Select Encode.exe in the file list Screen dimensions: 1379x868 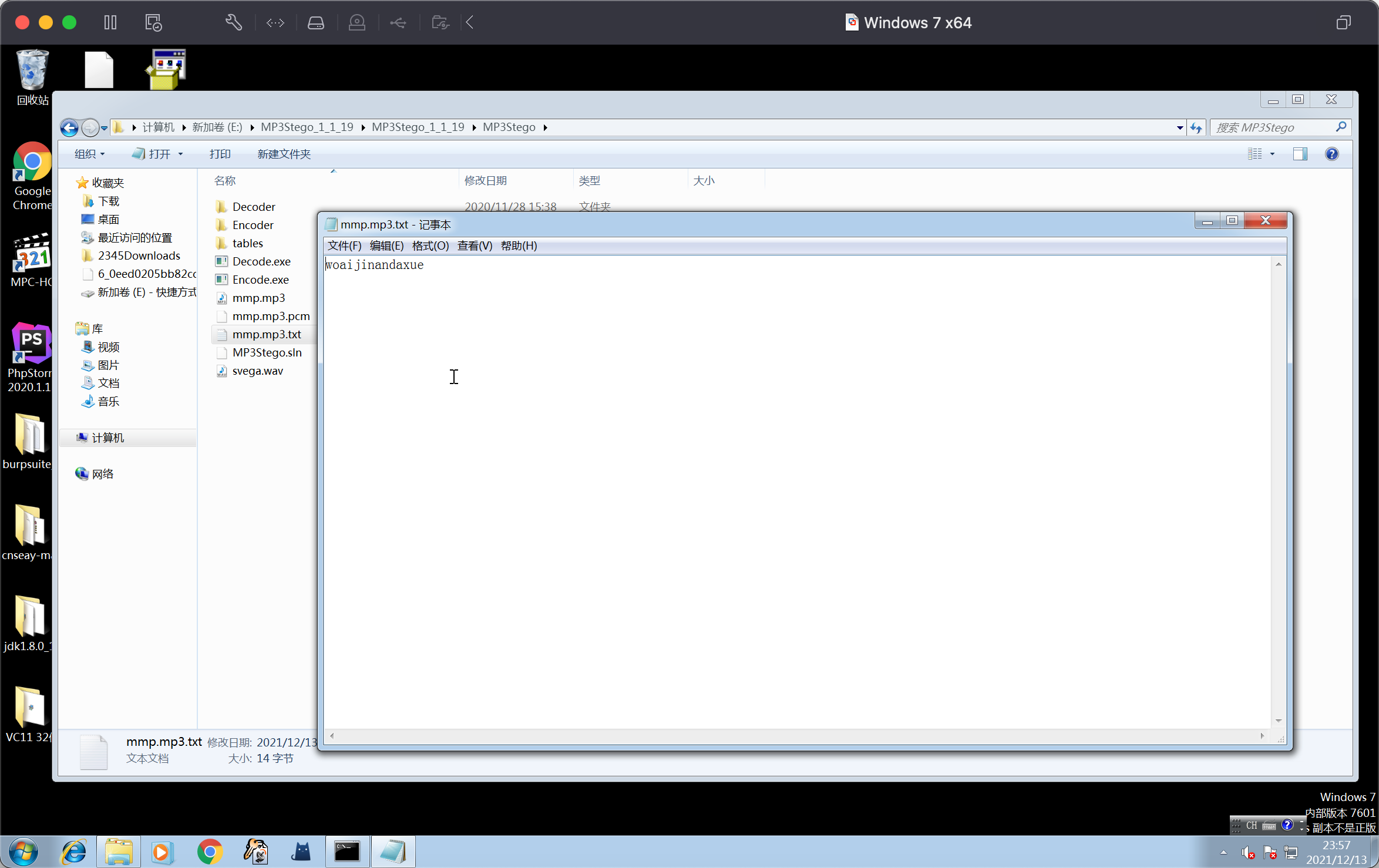pyautogui.click(x=252, y=280)
